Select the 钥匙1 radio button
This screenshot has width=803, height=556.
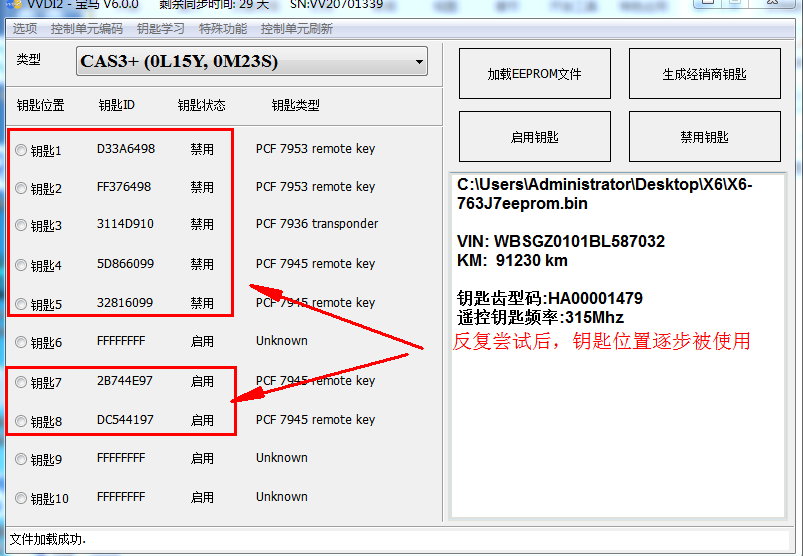[21, 151]
